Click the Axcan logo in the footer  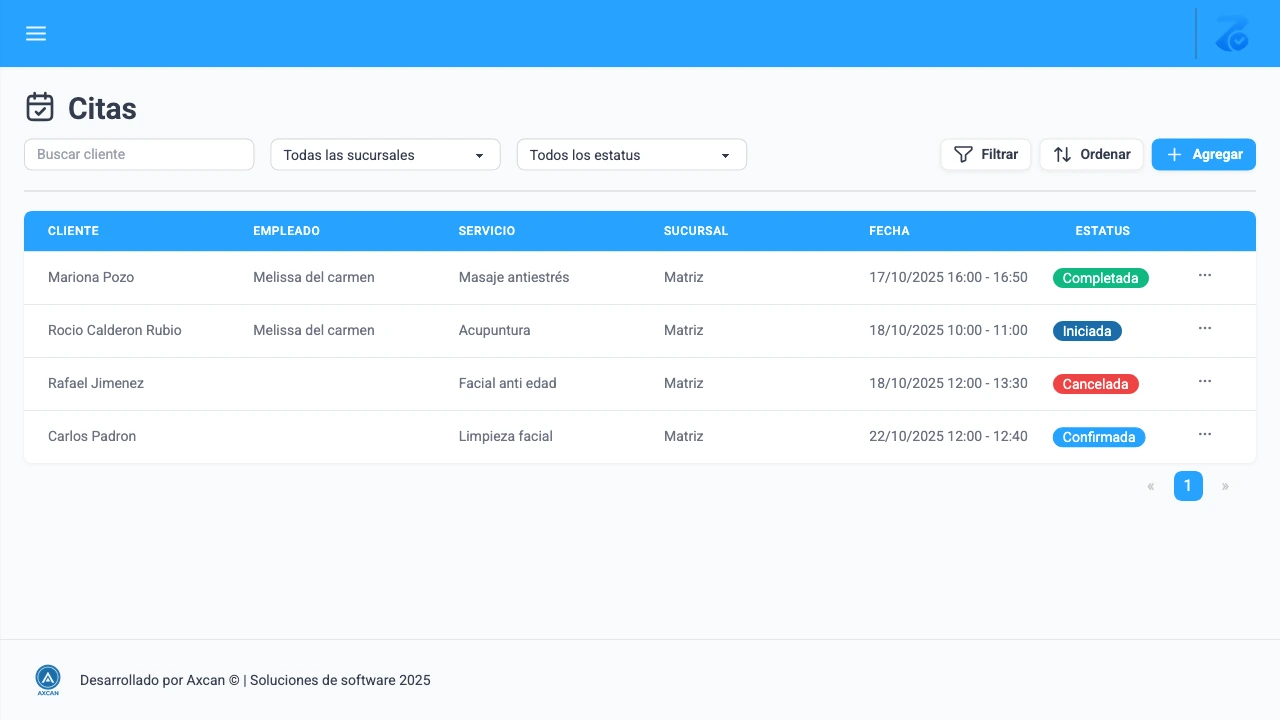(x=47, y=679)
